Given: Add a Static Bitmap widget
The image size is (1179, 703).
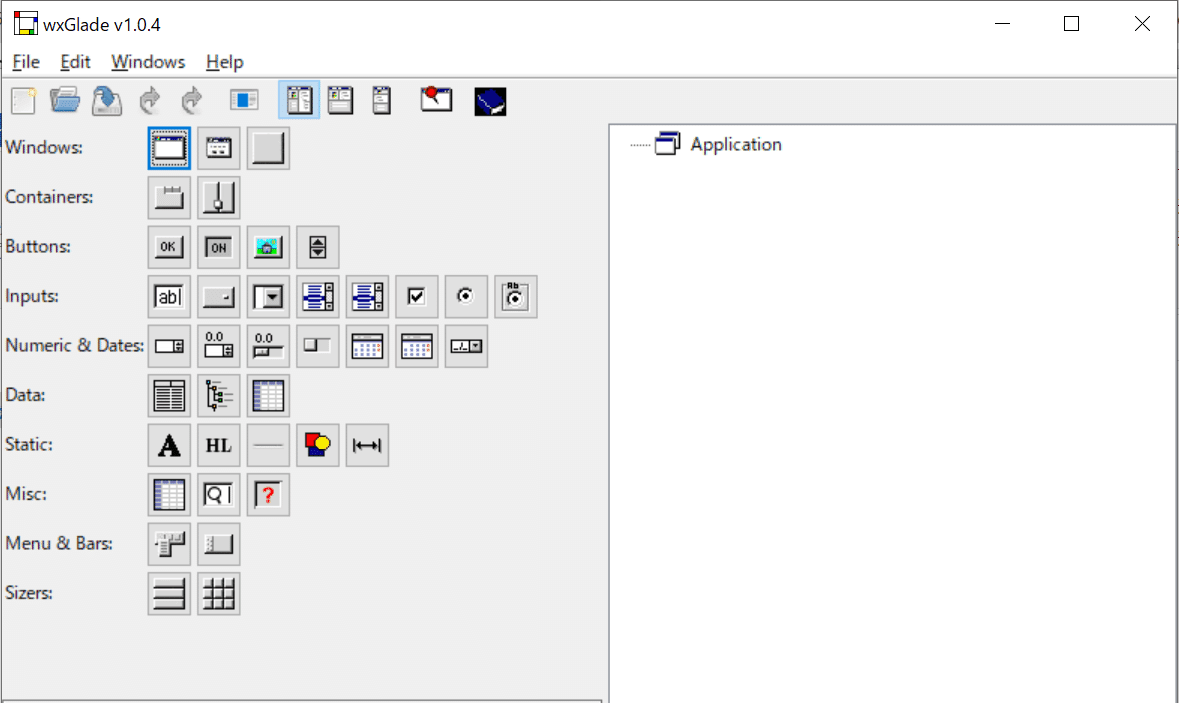Looking at the screenshot, I should click(x=318, y=446).
